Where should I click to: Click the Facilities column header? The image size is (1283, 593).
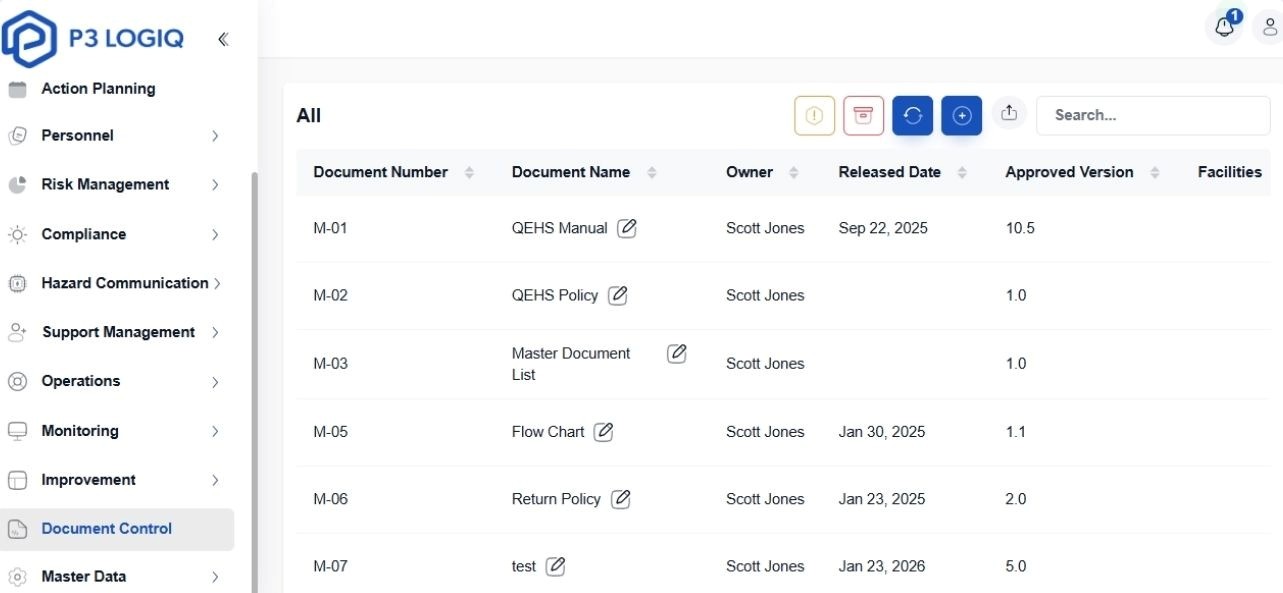[1229, 172]
